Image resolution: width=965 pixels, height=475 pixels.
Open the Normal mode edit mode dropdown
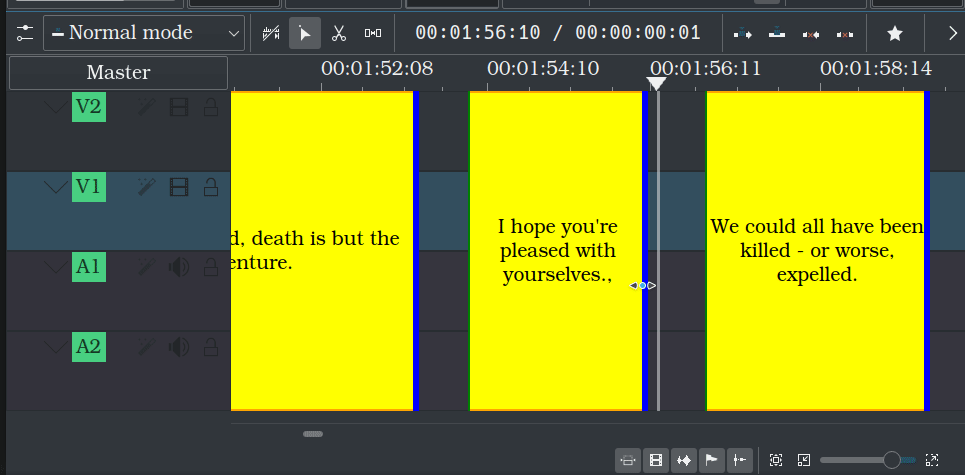click(x=143, y=33)
